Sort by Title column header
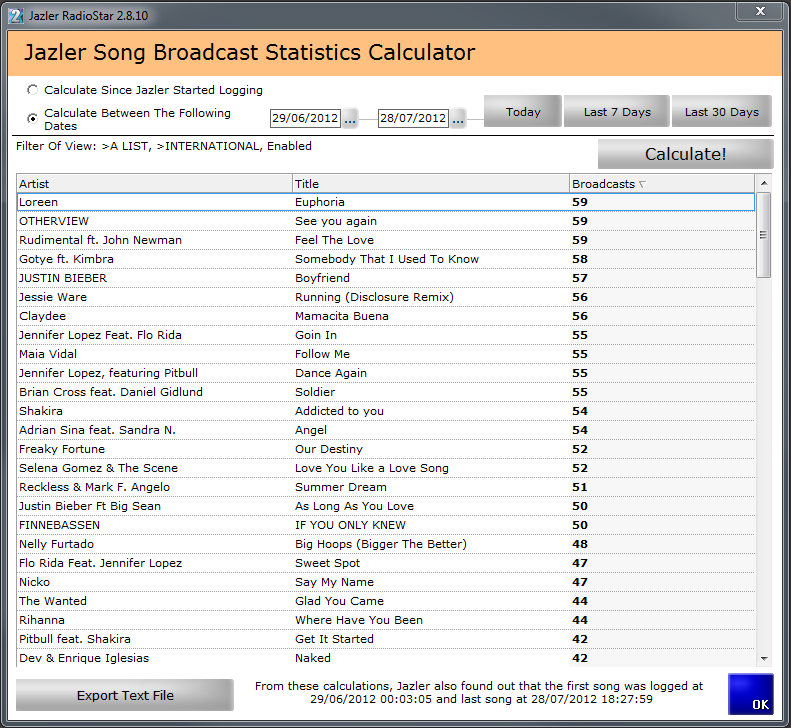 point(431,184)
